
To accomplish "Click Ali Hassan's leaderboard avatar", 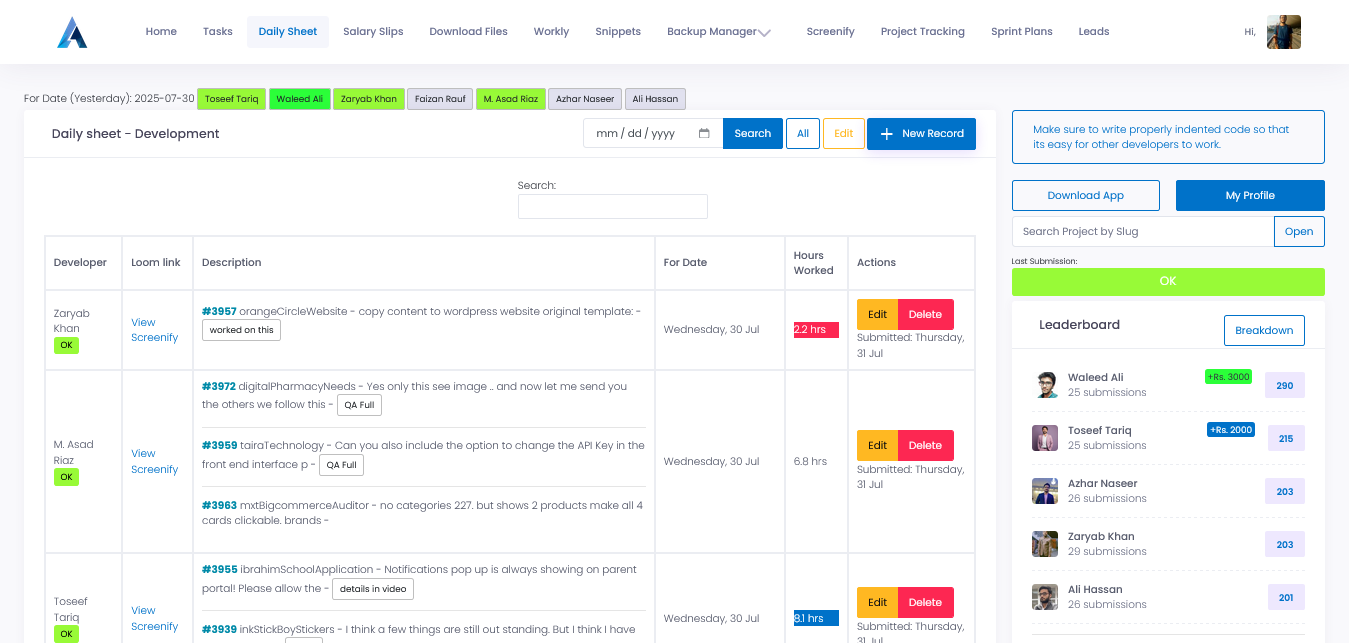I will pos(1045,596).
